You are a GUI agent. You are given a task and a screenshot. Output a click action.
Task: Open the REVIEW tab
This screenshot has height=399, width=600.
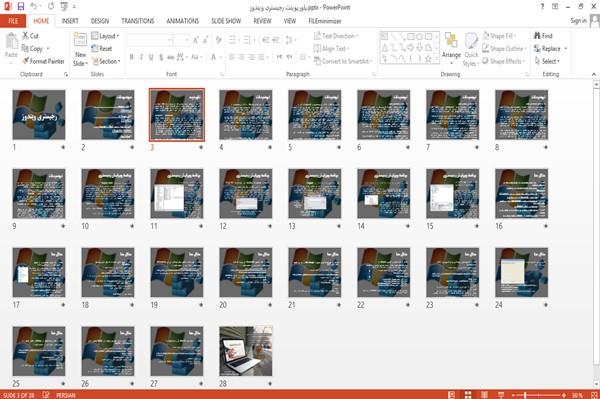pos(262,21)
